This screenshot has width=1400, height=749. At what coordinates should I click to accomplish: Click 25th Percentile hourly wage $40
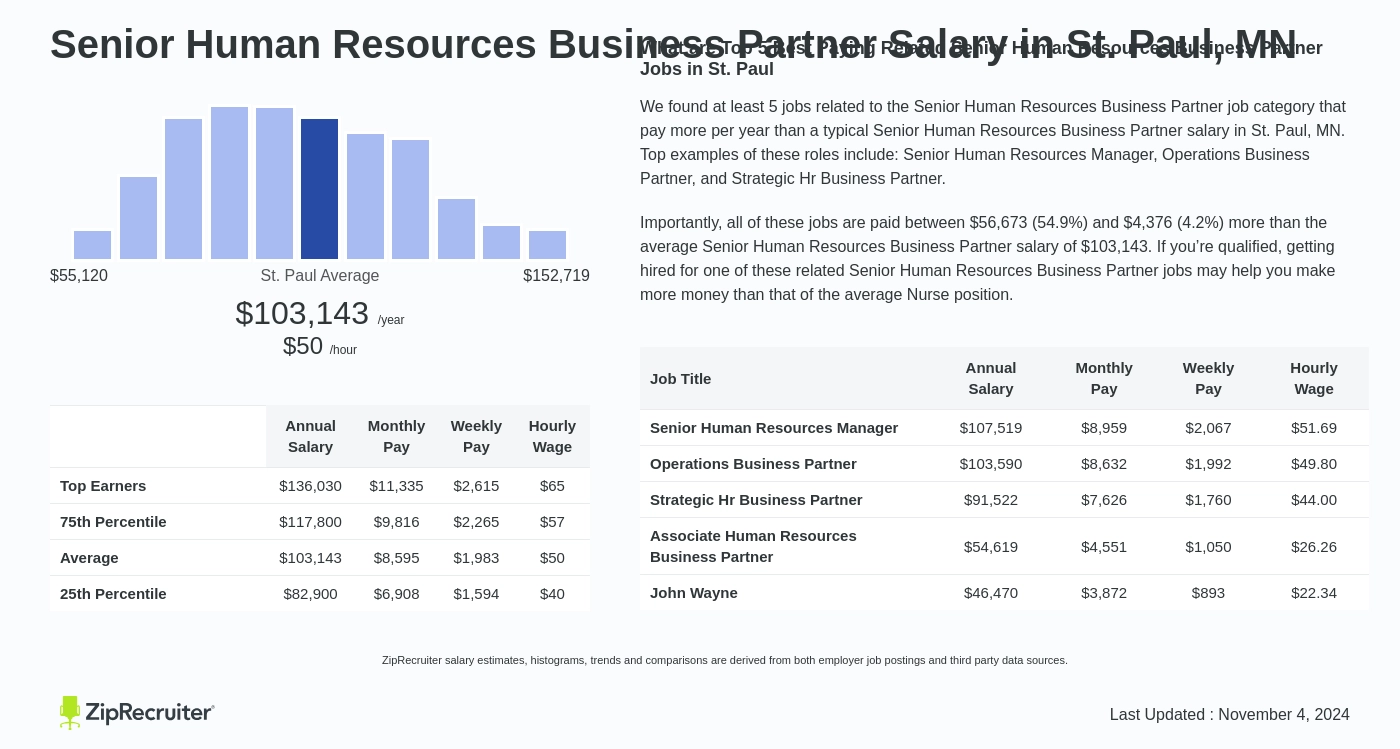point(552,594)
